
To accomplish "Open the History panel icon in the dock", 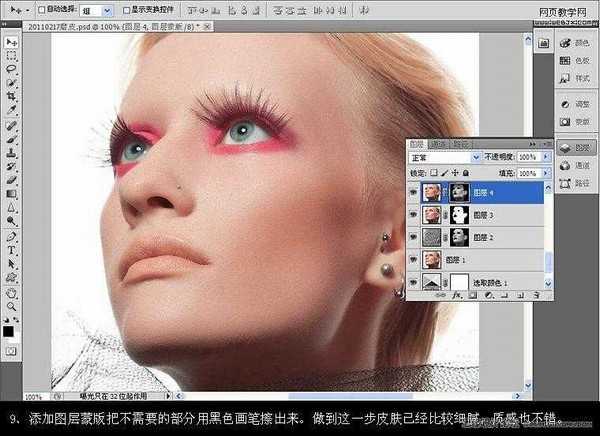I will (x=543, y=43).
